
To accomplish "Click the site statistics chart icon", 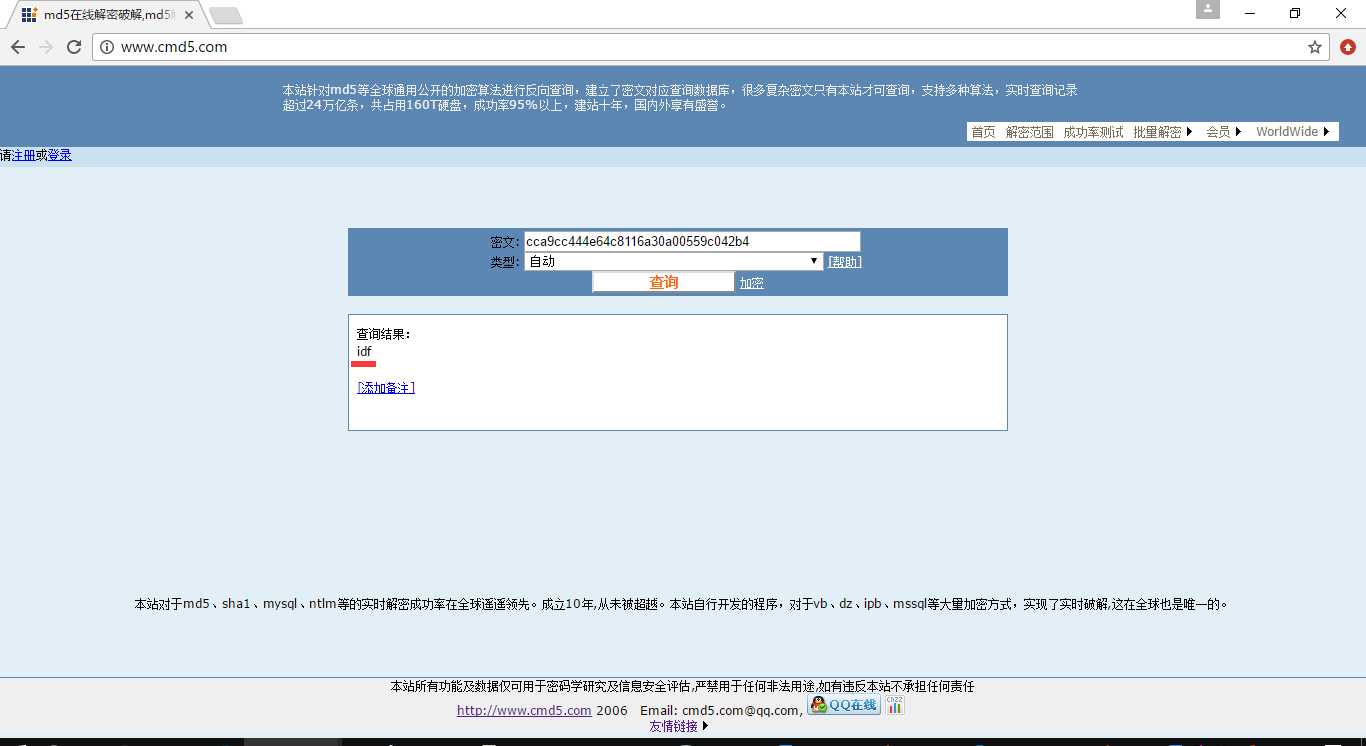I will click(895, 705).
